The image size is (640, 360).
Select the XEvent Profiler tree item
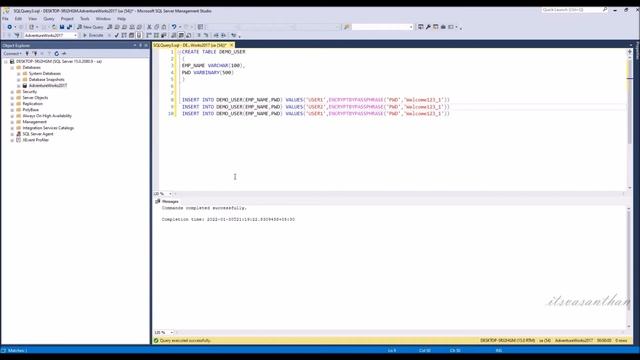pos(36,140)
